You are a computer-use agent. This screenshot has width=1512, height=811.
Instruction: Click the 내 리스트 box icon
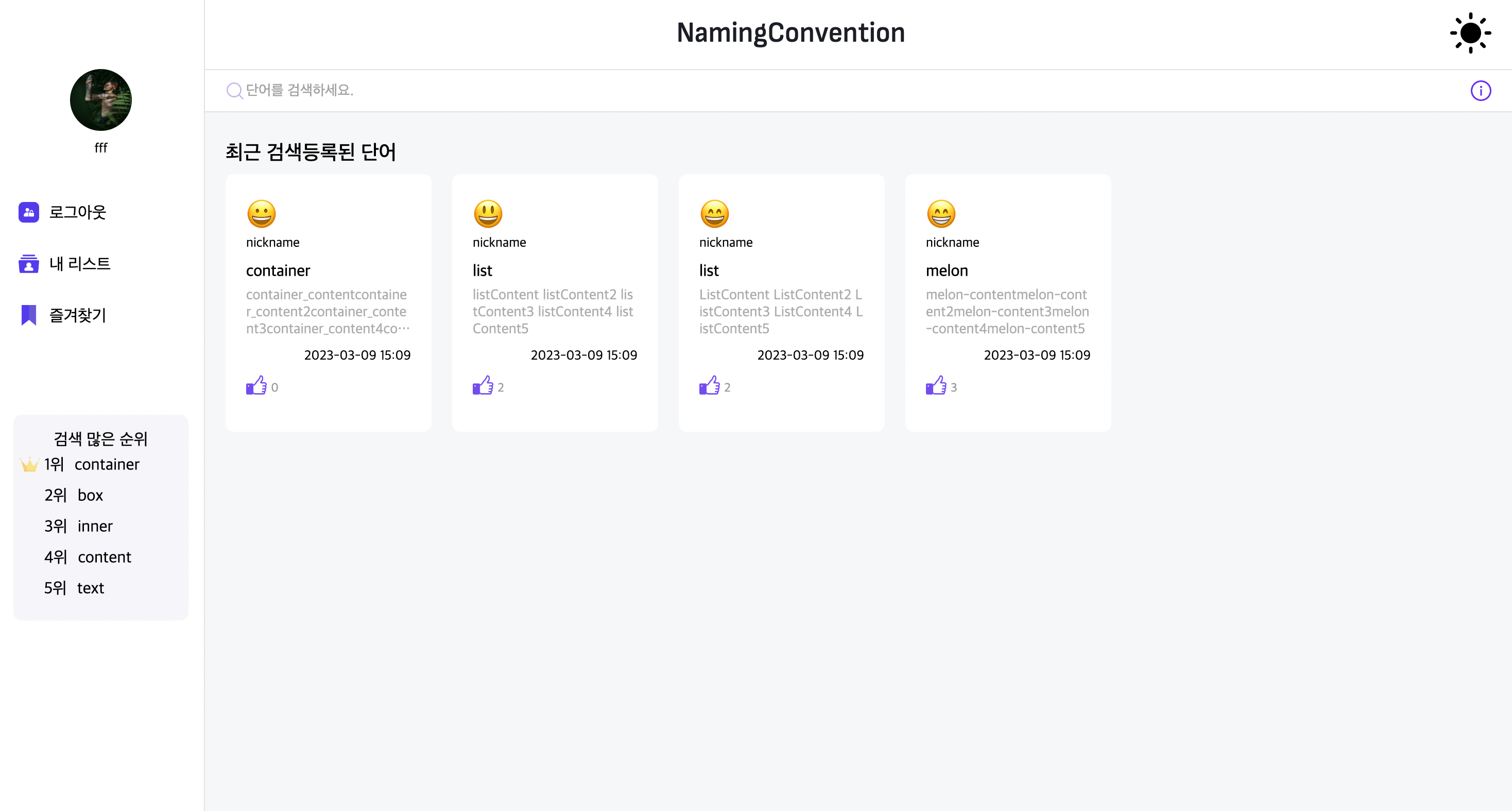tap(28, 264)
